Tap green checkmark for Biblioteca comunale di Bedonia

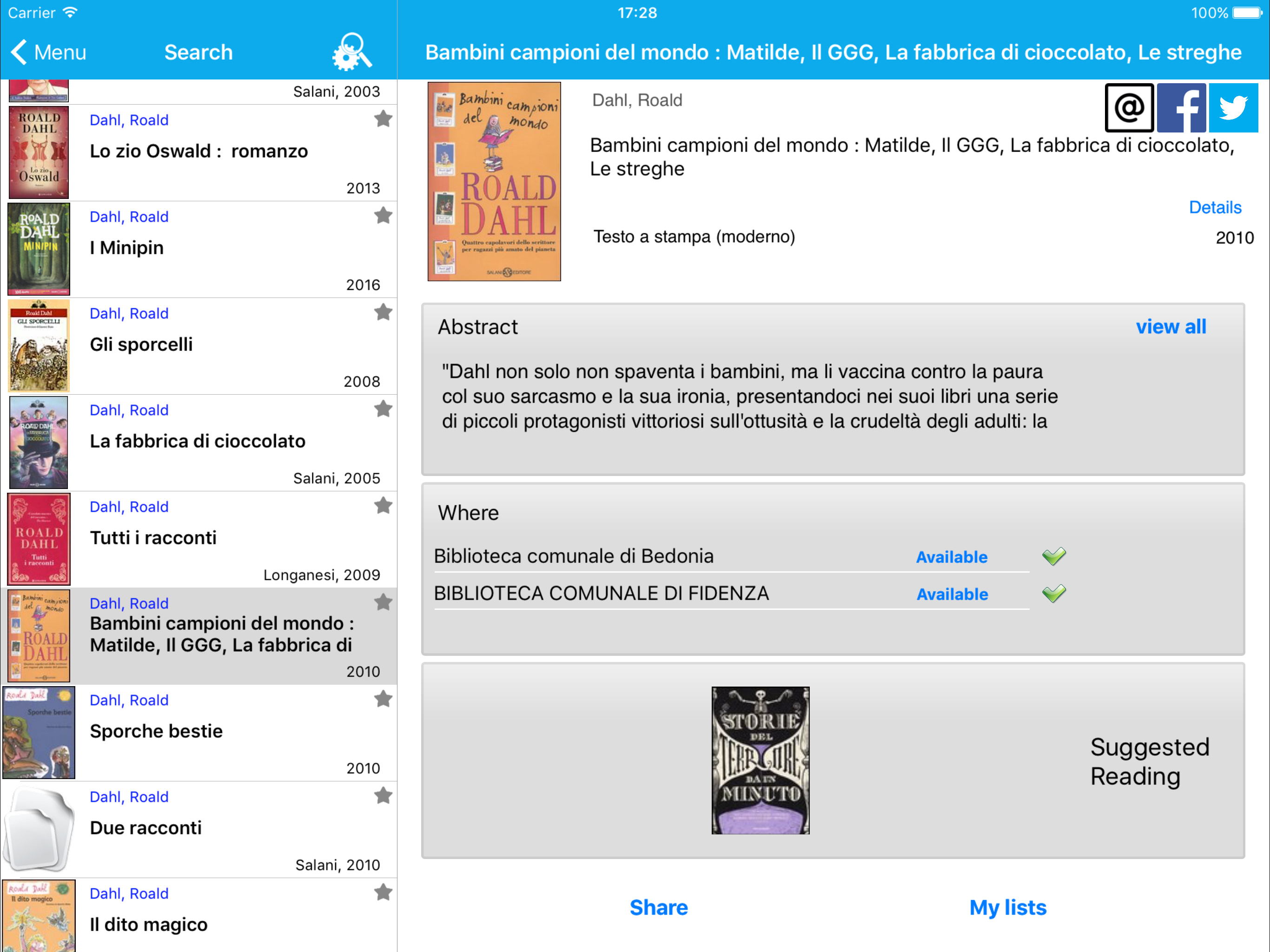point(1053,556)
